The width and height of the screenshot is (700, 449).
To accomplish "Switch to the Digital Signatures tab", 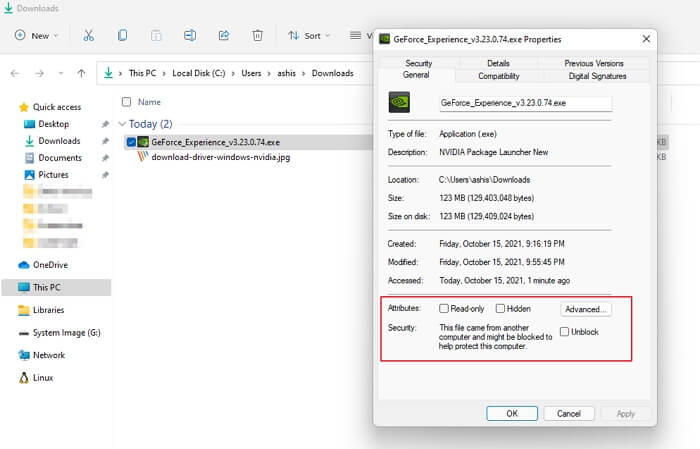I will click(597, 76).
